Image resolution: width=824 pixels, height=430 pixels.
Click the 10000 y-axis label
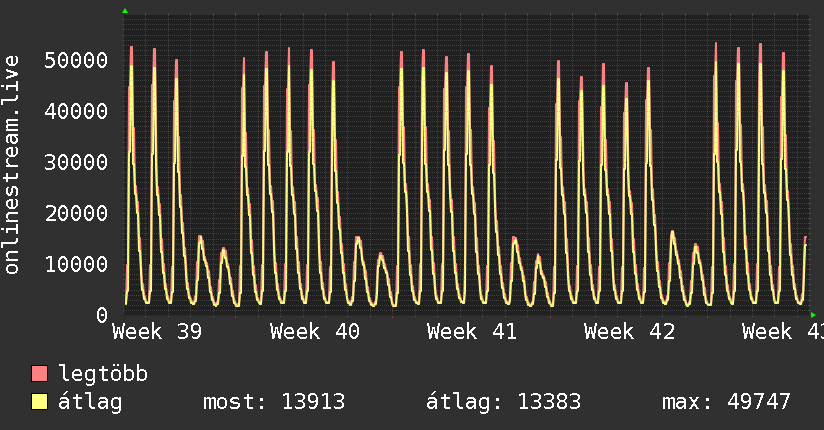(76, 264)
